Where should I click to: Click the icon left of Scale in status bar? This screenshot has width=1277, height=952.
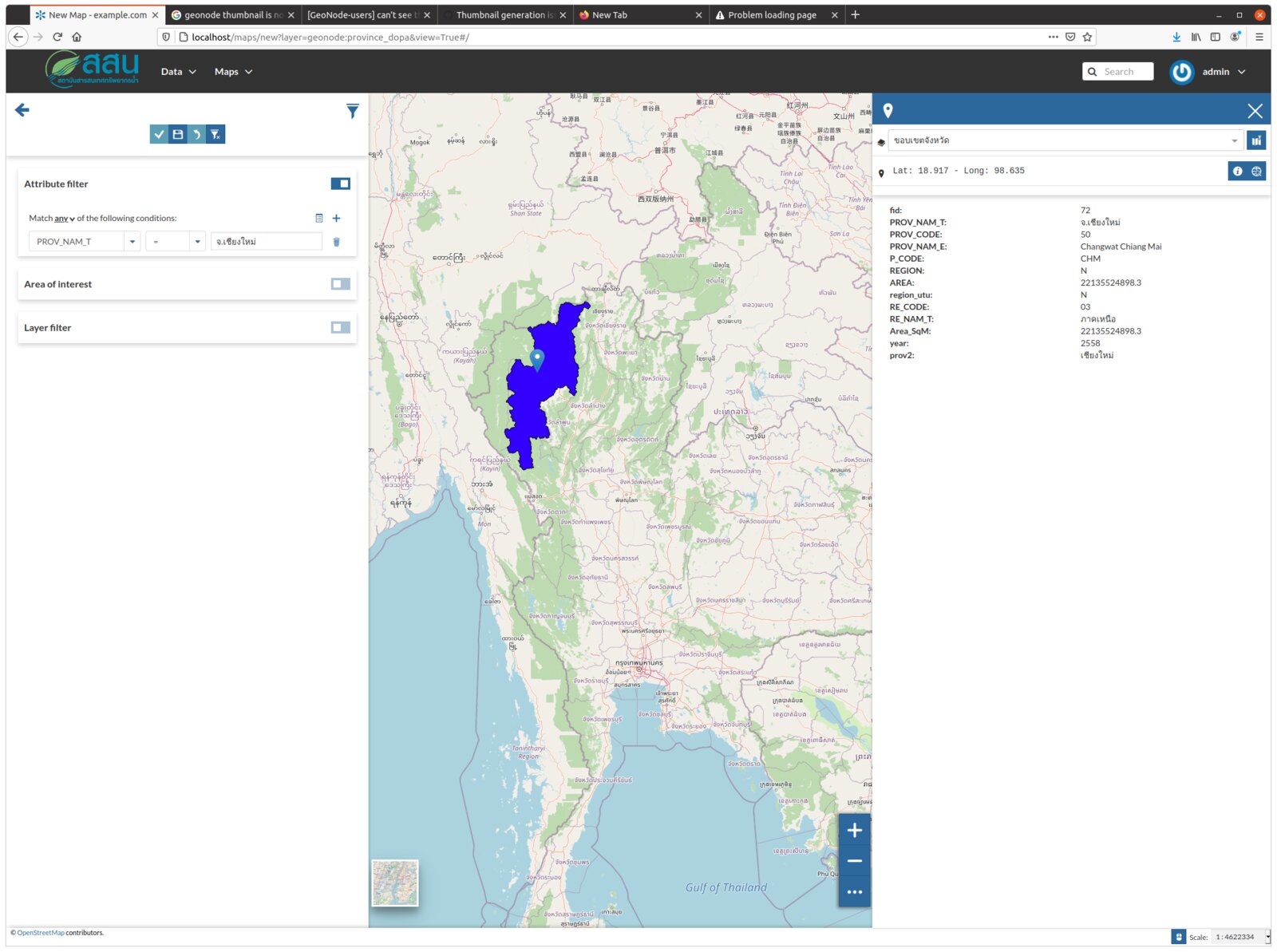pos(1178,937)
